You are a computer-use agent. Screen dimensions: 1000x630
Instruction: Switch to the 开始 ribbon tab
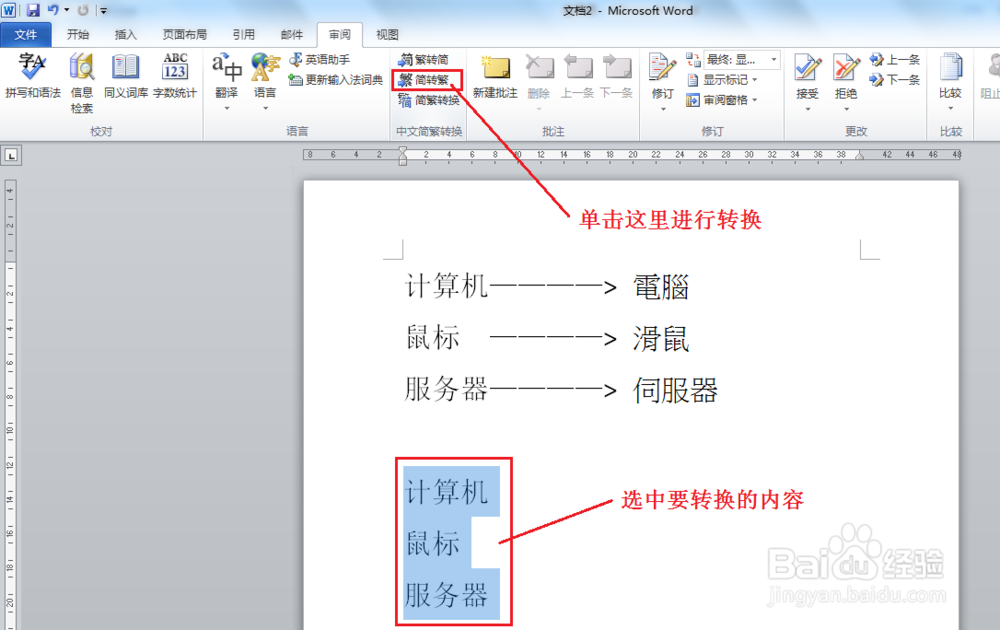coord(79,33)
